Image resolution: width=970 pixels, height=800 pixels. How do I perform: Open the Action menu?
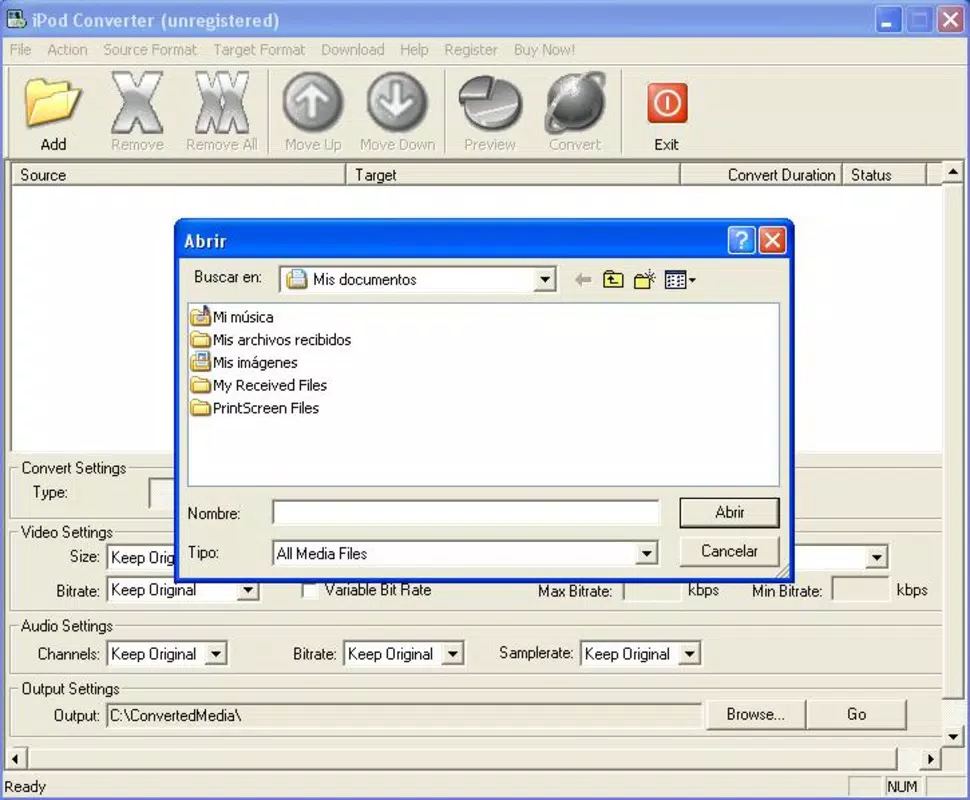pyautogui.click(x=67, y=49)
